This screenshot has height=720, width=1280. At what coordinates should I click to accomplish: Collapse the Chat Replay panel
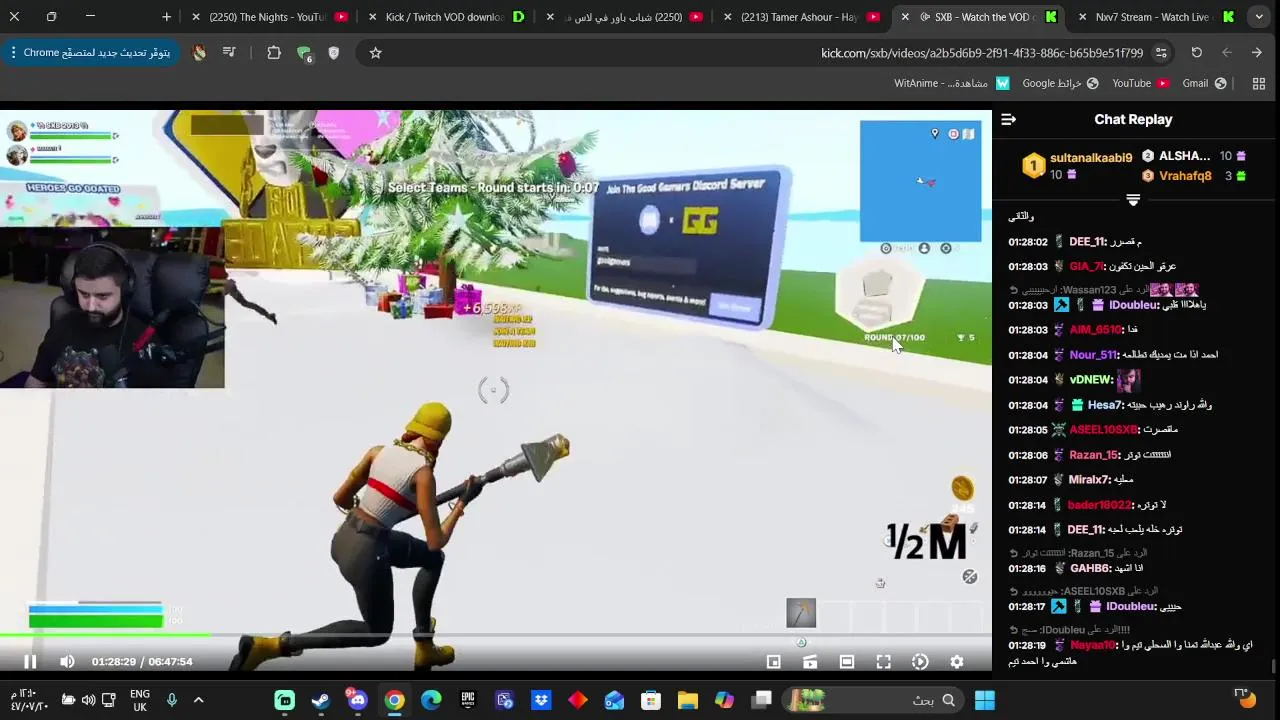(1008, 119)
